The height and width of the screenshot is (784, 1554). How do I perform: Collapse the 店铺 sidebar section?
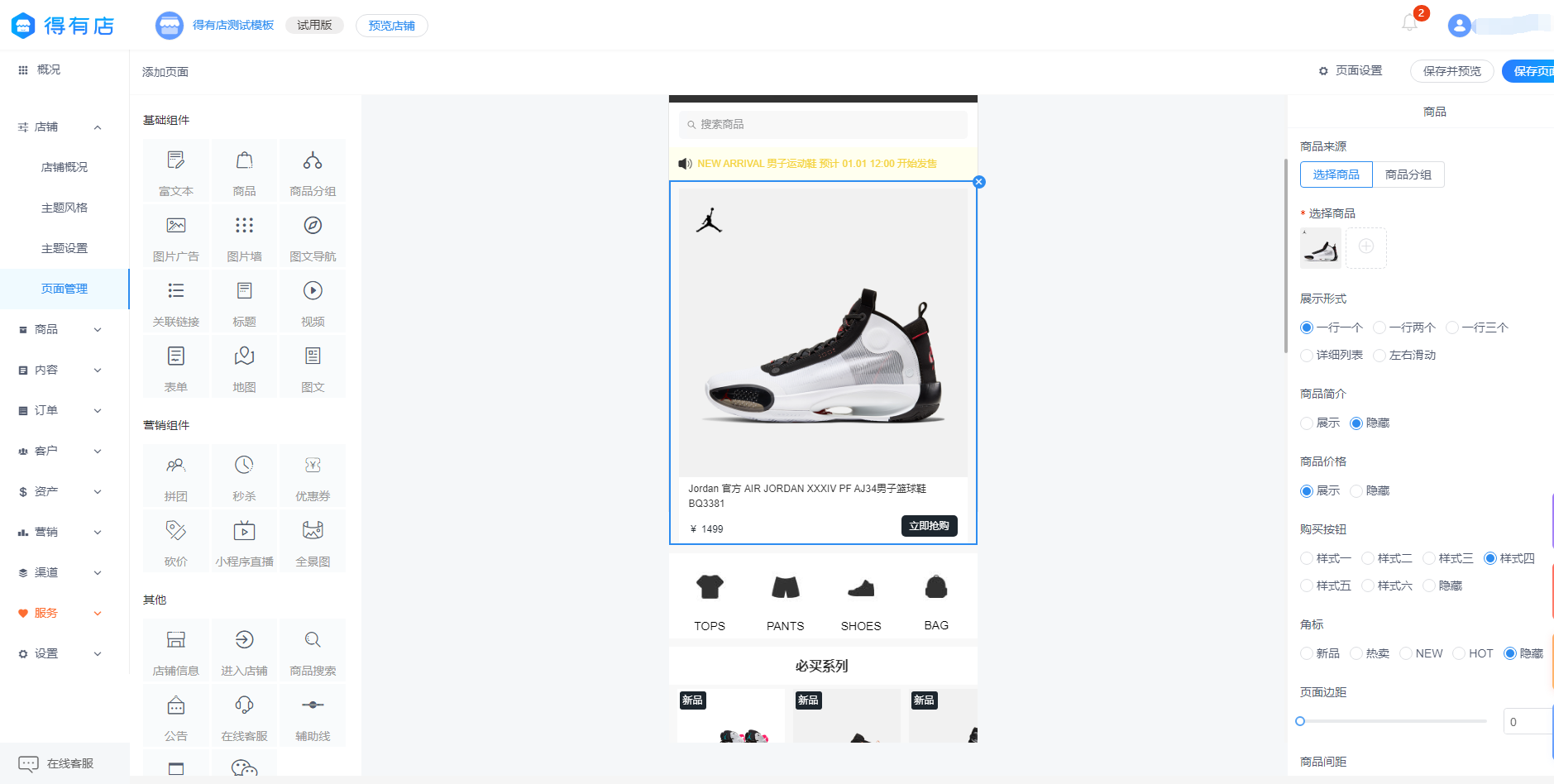click(98, 127)
